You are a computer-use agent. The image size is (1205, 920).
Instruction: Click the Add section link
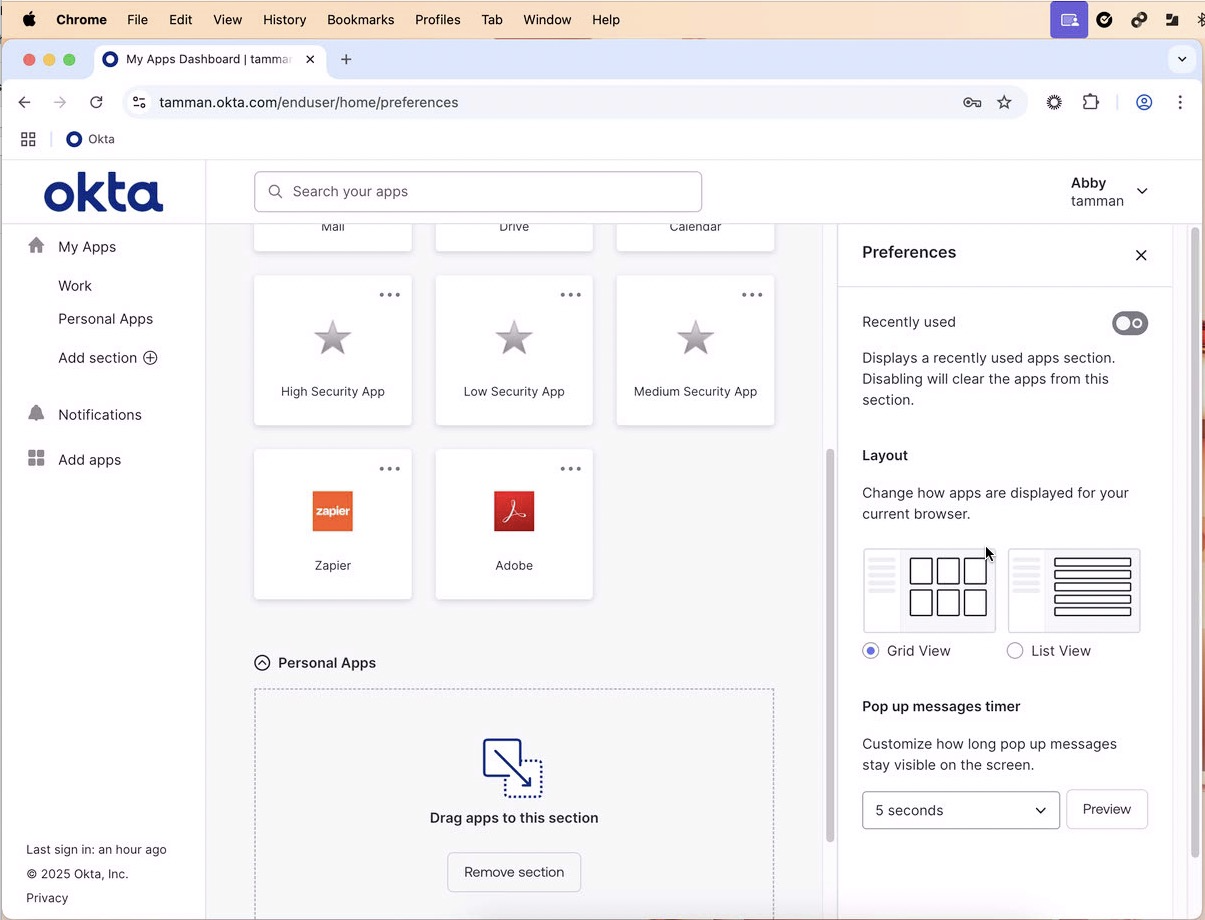point(98,358)
